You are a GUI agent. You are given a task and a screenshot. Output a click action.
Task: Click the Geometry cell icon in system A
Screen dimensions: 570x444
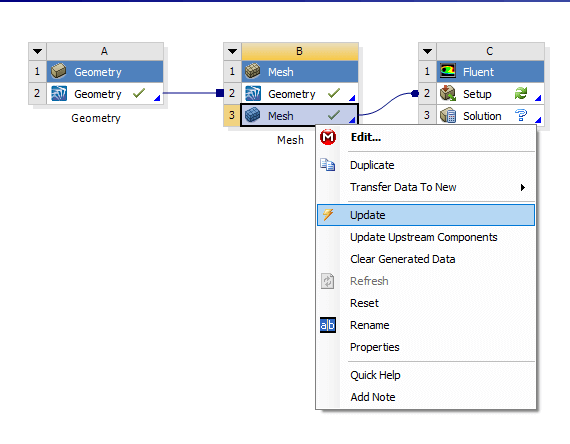59,93
